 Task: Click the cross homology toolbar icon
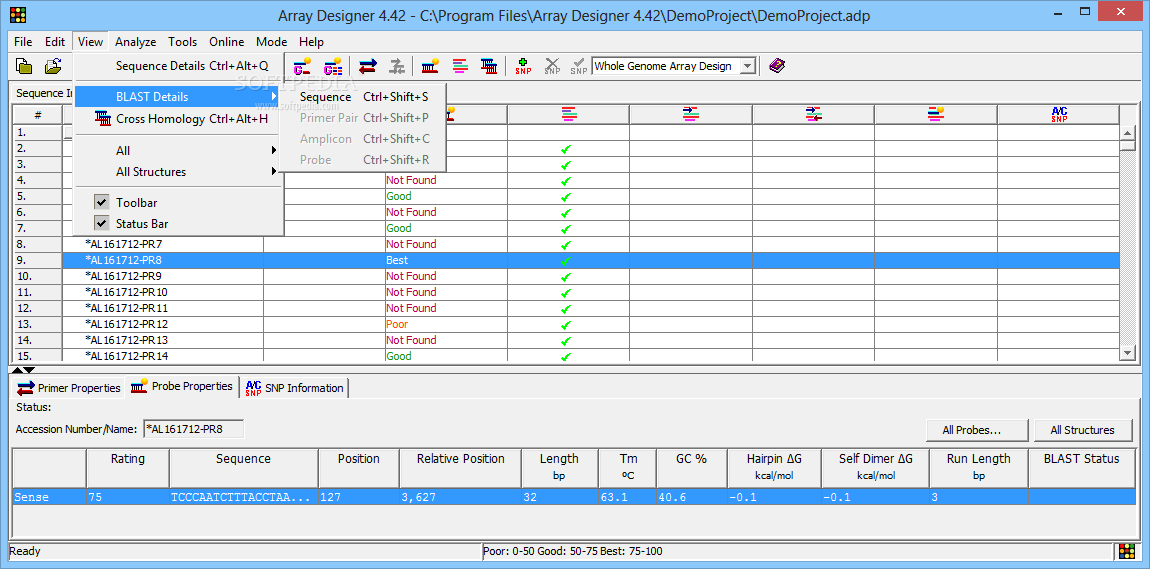click(489, 66)
